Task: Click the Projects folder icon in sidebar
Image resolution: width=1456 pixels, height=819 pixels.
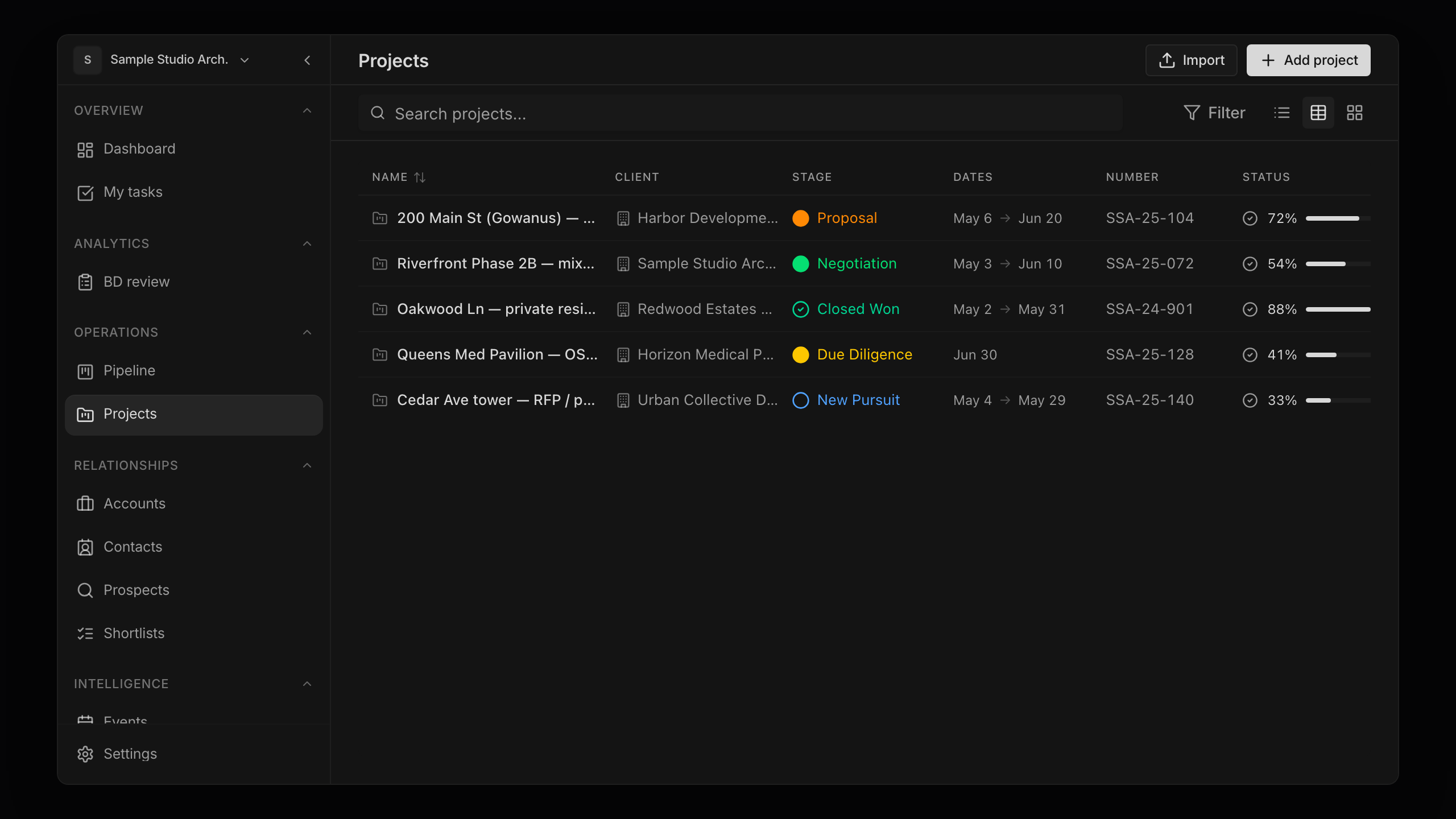Action: coord(85,415)
